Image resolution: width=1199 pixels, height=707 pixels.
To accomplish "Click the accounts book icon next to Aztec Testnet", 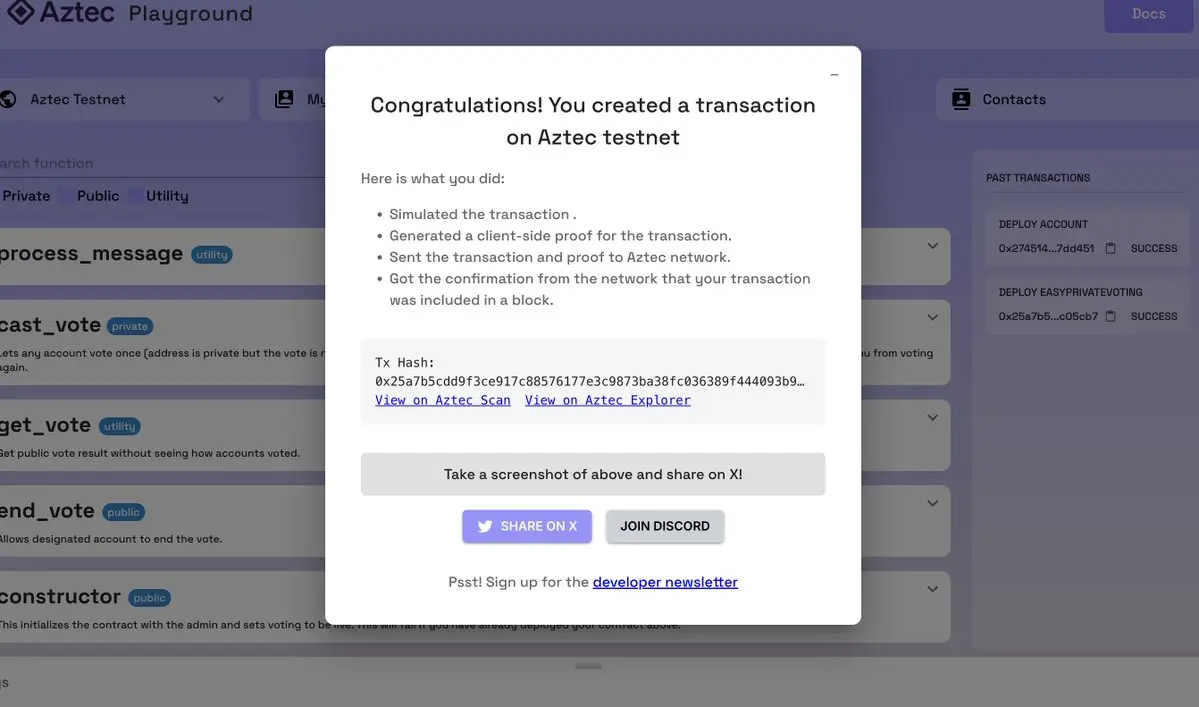I will click(x=284, y=99).
